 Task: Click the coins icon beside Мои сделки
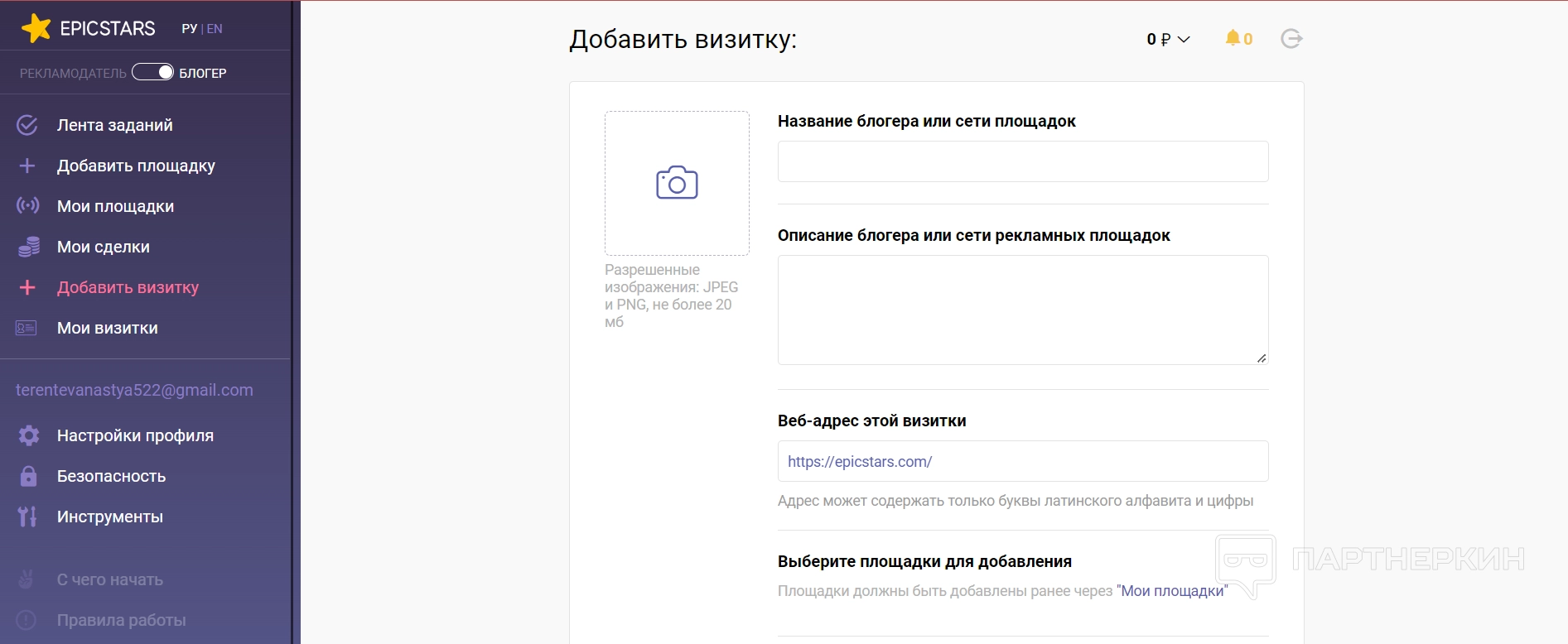pyautogui.click(x=29, y=247)
